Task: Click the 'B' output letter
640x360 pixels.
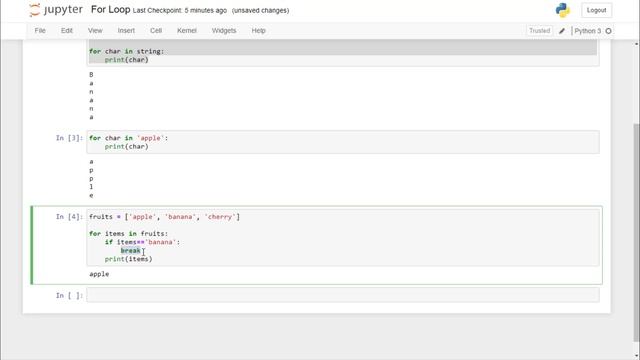Action: pyautogui.click(x=91, y=75)
